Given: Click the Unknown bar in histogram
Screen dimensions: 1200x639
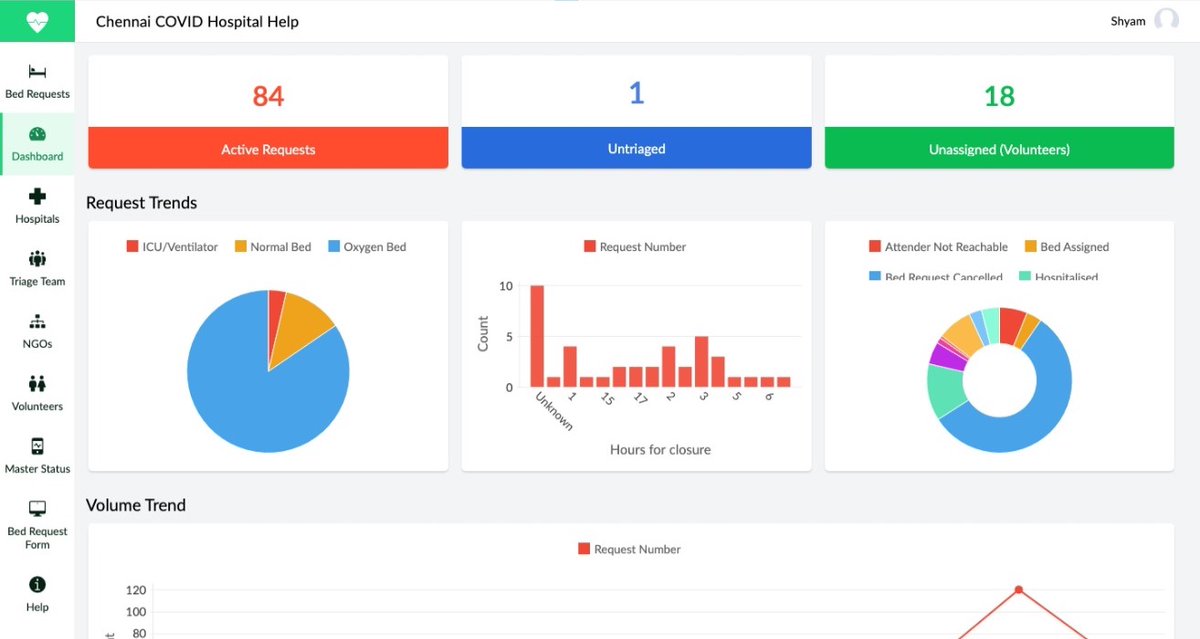Looking at the screenshot, I should coord(537,336).
